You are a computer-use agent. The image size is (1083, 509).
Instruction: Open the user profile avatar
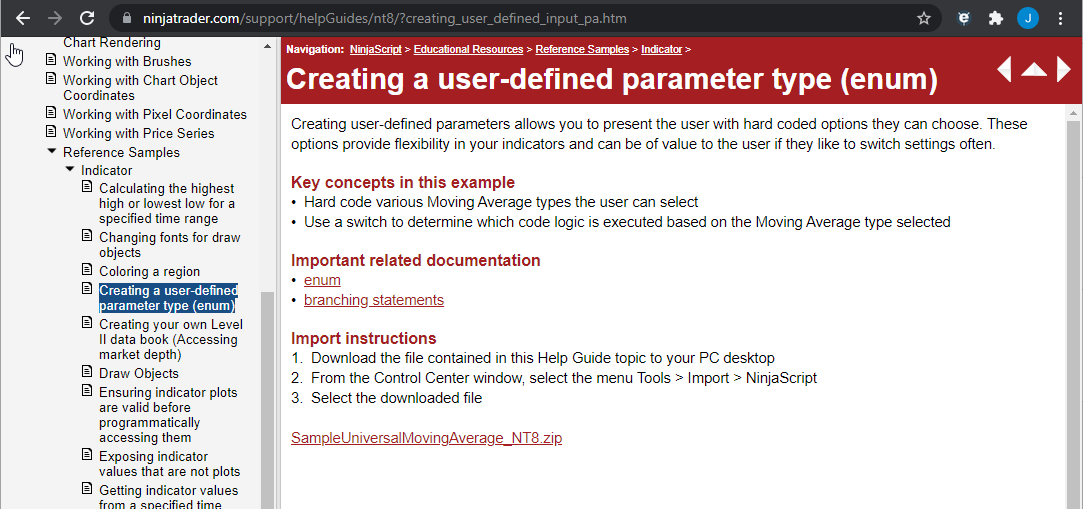(1028, 18)
